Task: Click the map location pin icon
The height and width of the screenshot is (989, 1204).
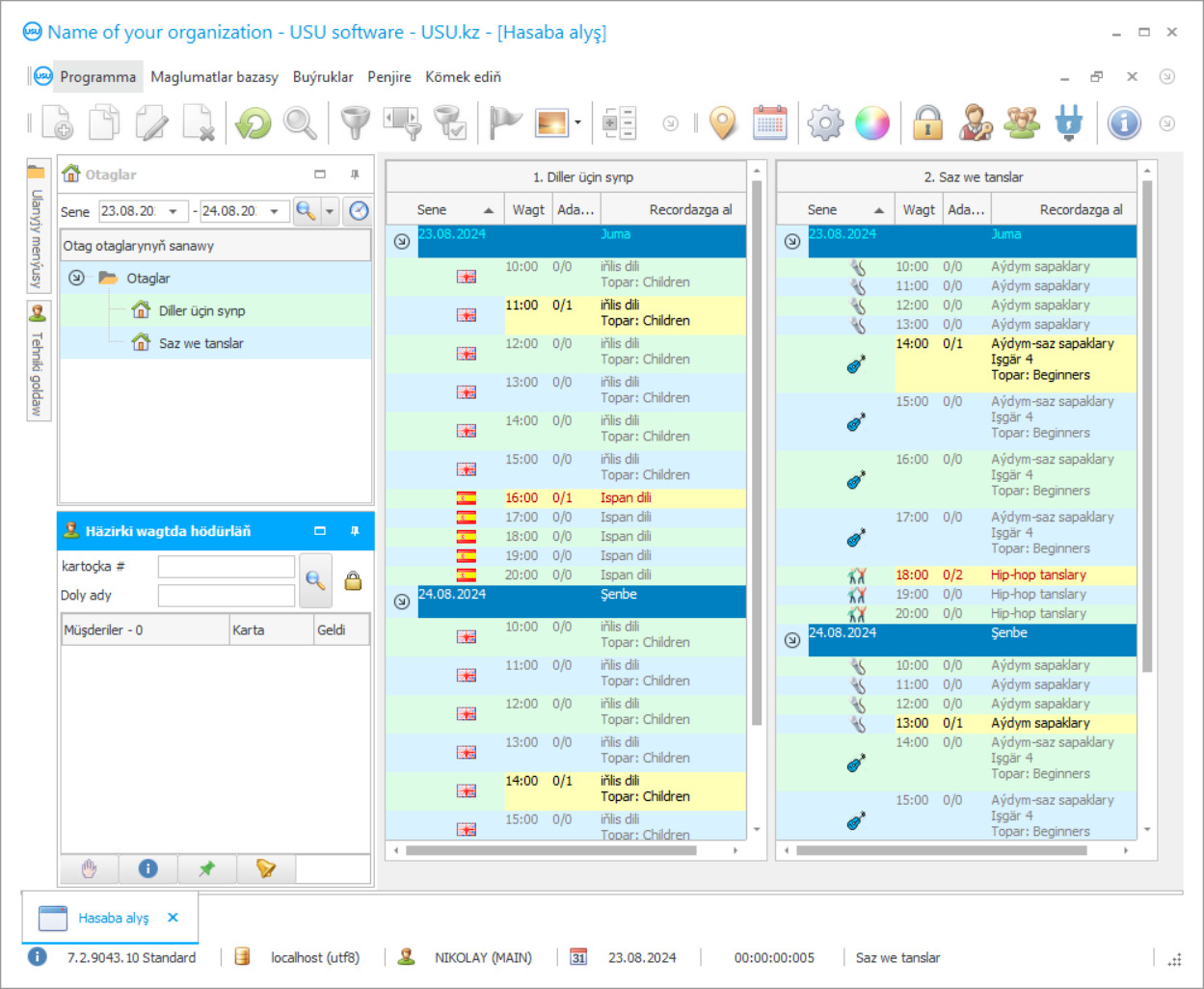Action: tap(722, 123)
